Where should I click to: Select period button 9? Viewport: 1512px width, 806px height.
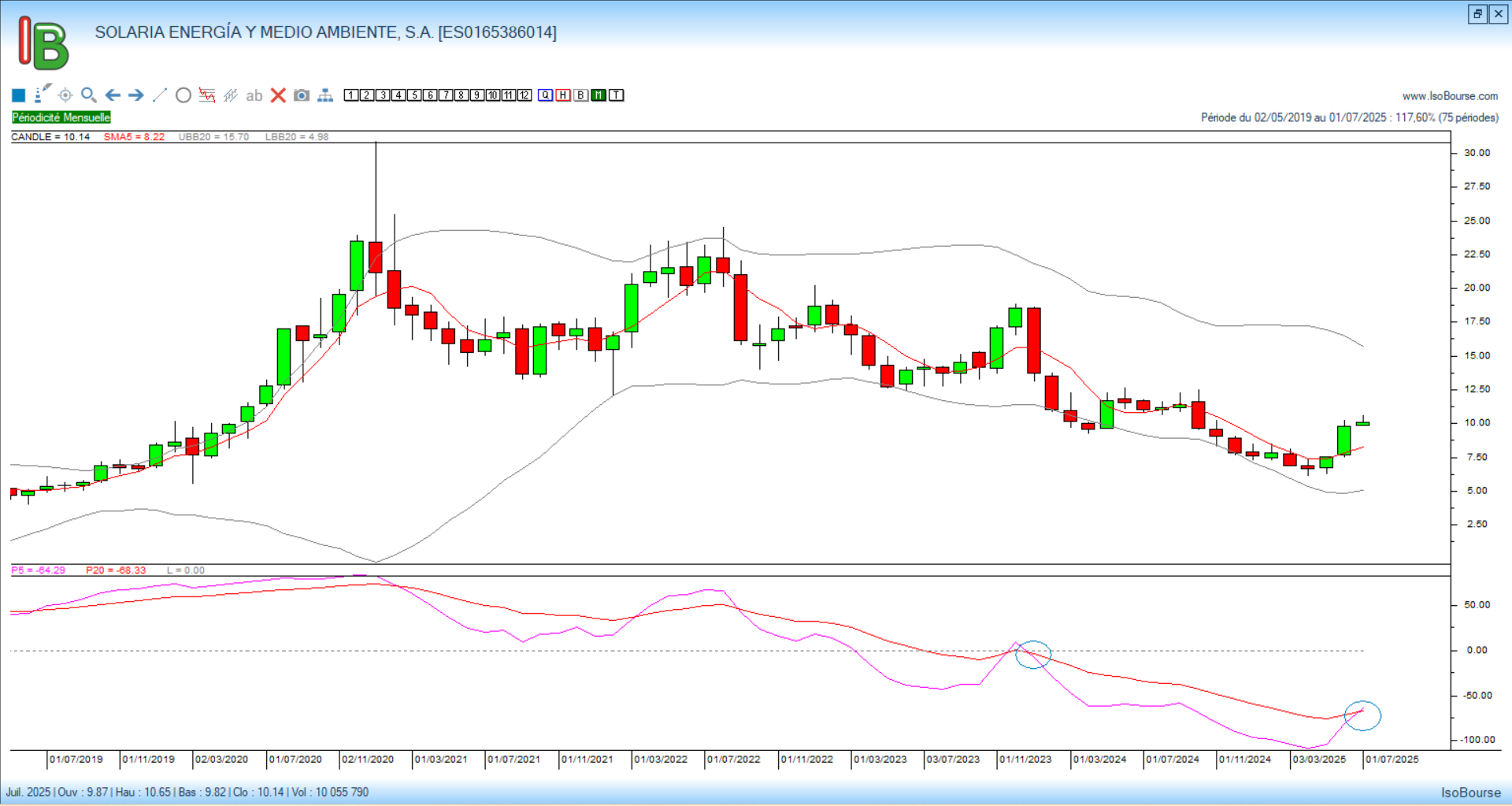[477, 95]
